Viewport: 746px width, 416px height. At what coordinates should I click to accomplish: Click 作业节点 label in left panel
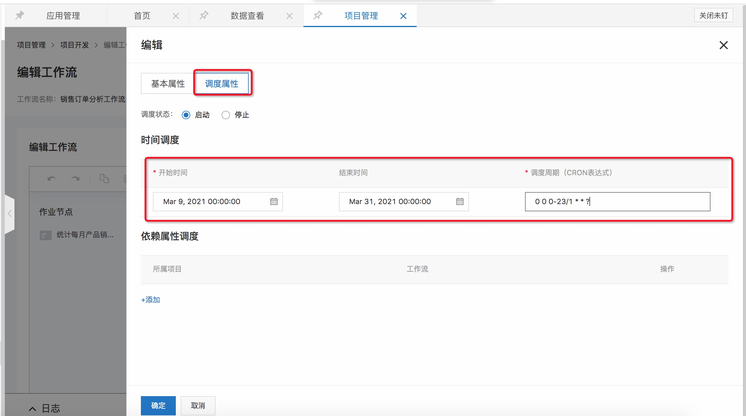click(56, 212)
